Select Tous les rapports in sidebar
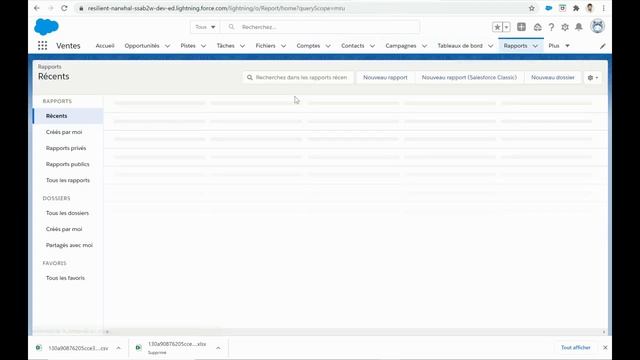 tap(68, 180)
